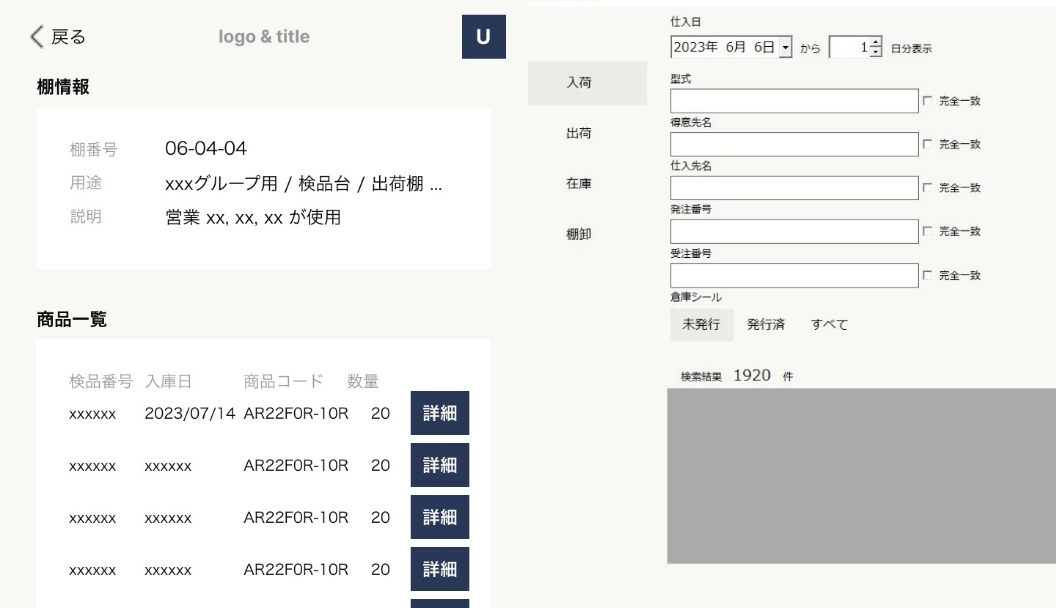The height and width of the screenshot is (608, 1056).
Task: Focus the 発注番号 input field
Action: [794, 232]
